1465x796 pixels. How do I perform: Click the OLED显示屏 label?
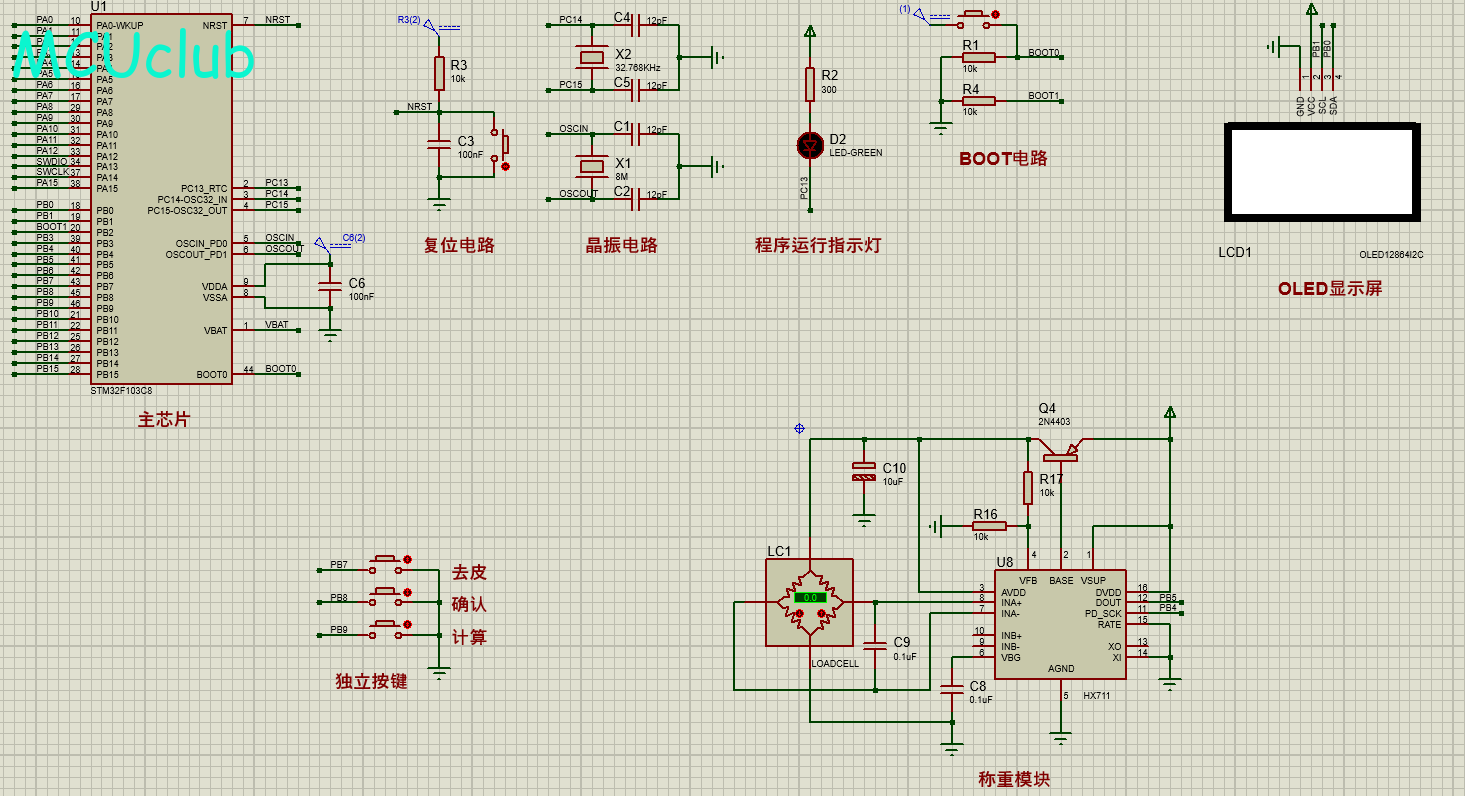(1330, 288)
